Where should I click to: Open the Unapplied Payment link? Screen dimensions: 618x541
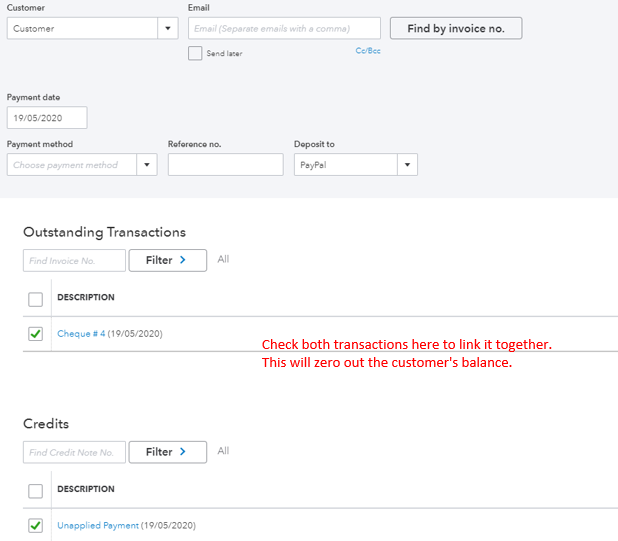click(x=98, y=525)
